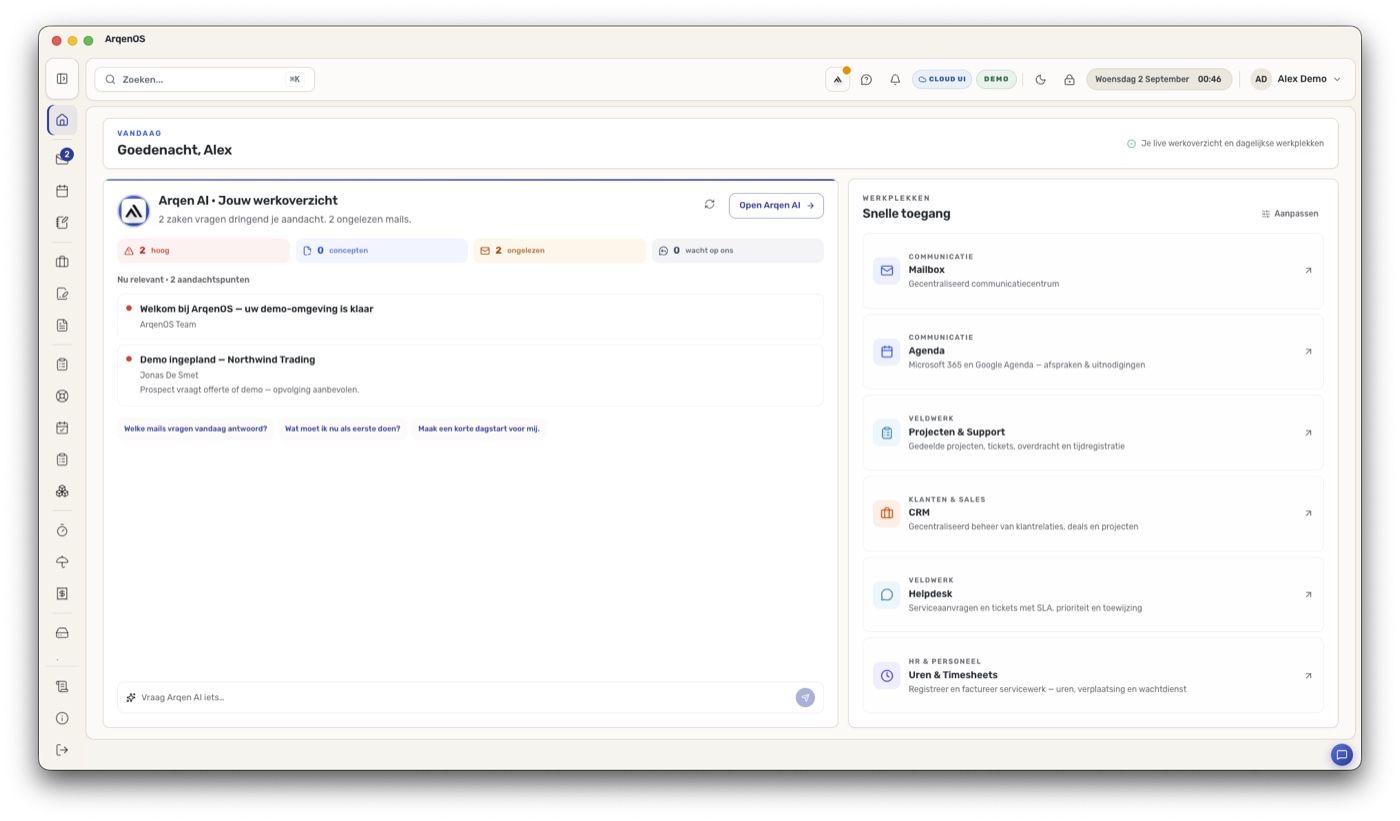The height and width of the screenshot is (821, 1400).
Task: Select the '2 ongelezen' filter
Action: point(559,251)
